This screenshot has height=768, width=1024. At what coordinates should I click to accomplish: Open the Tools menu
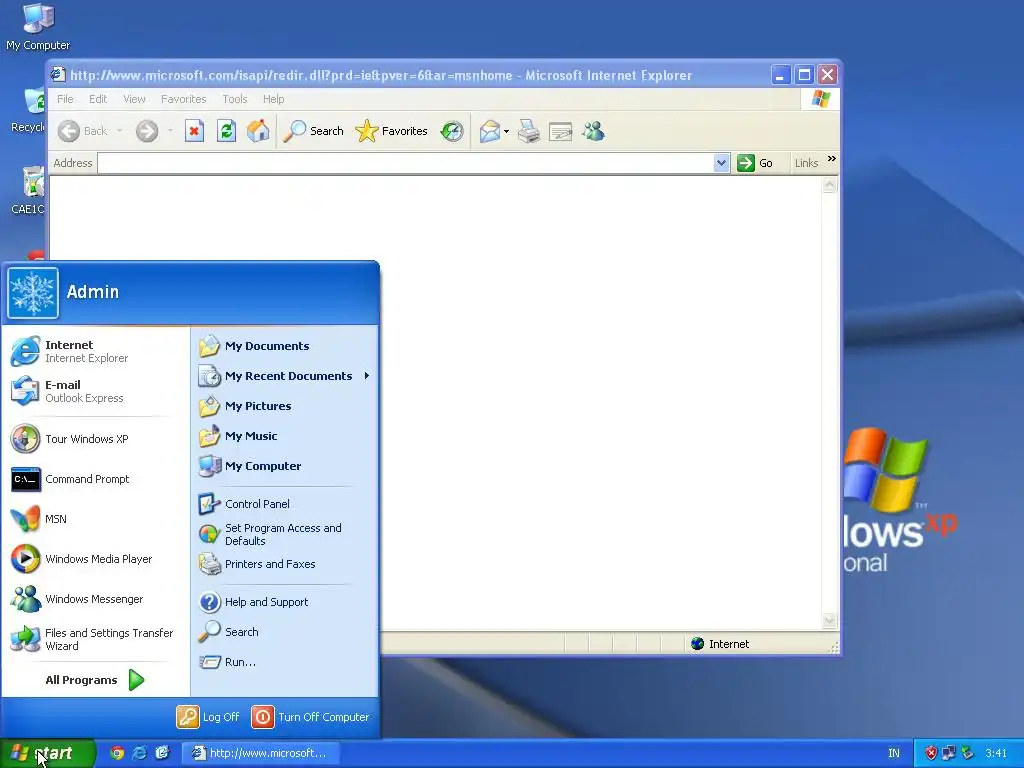[x=234, y=99]
